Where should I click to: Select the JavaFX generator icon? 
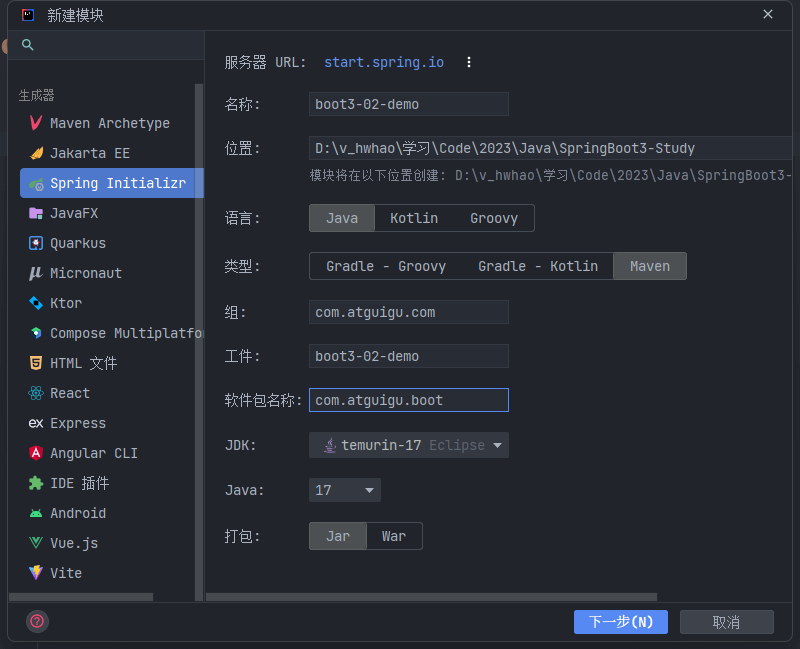pyautogui.click(x=36, y=213)
